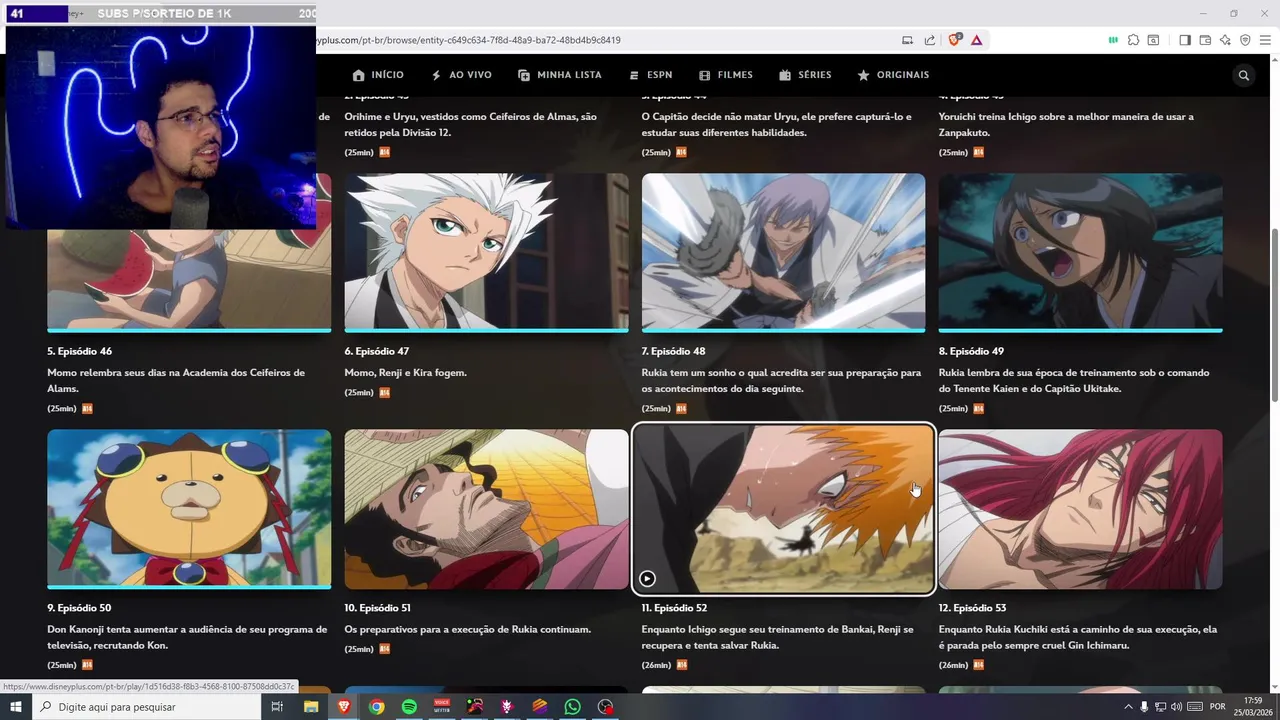Click 'Os preparativos para a execução de Rukia continuam.'
Viewport: 1280px width, 720px height.
click(x=468, y=630)
